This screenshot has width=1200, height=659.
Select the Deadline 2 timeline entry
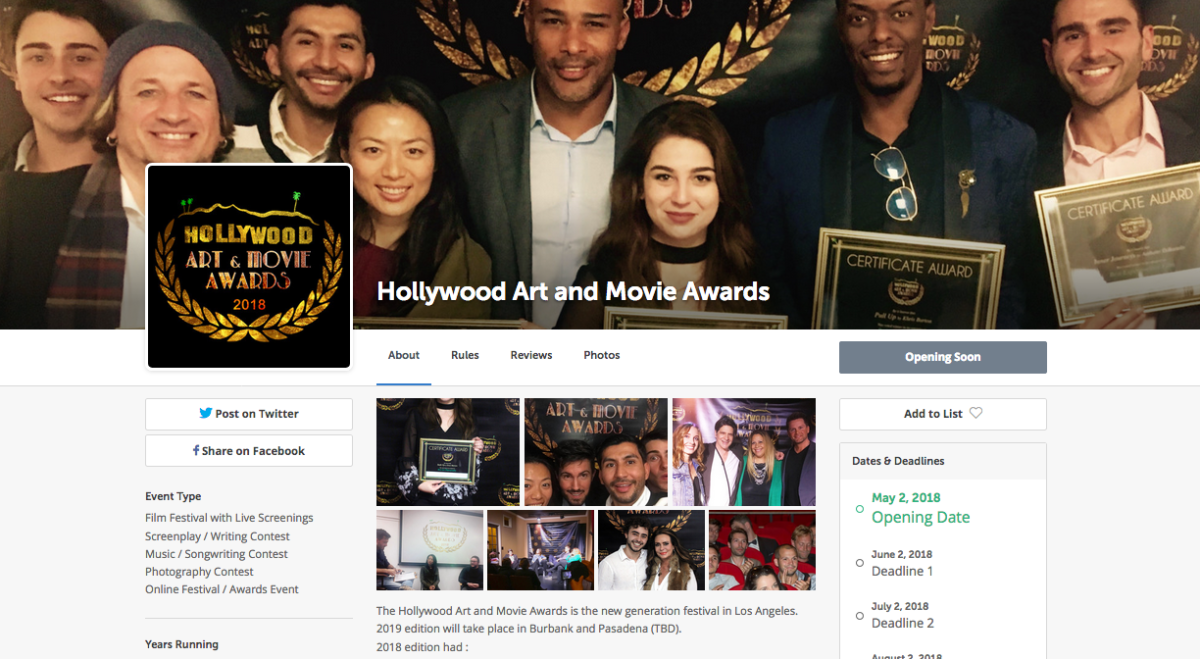tap(902, 623)
